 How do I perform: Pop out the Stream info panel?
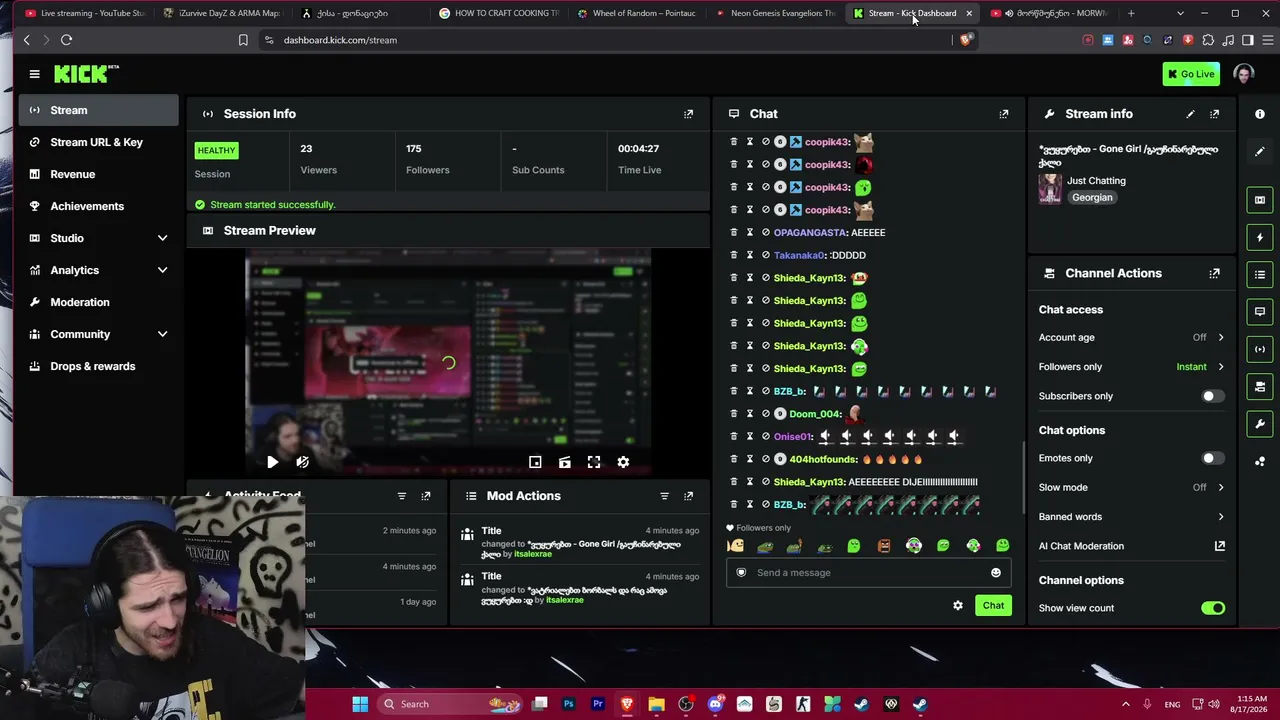pyautogui.click(x=1215, y=114)
